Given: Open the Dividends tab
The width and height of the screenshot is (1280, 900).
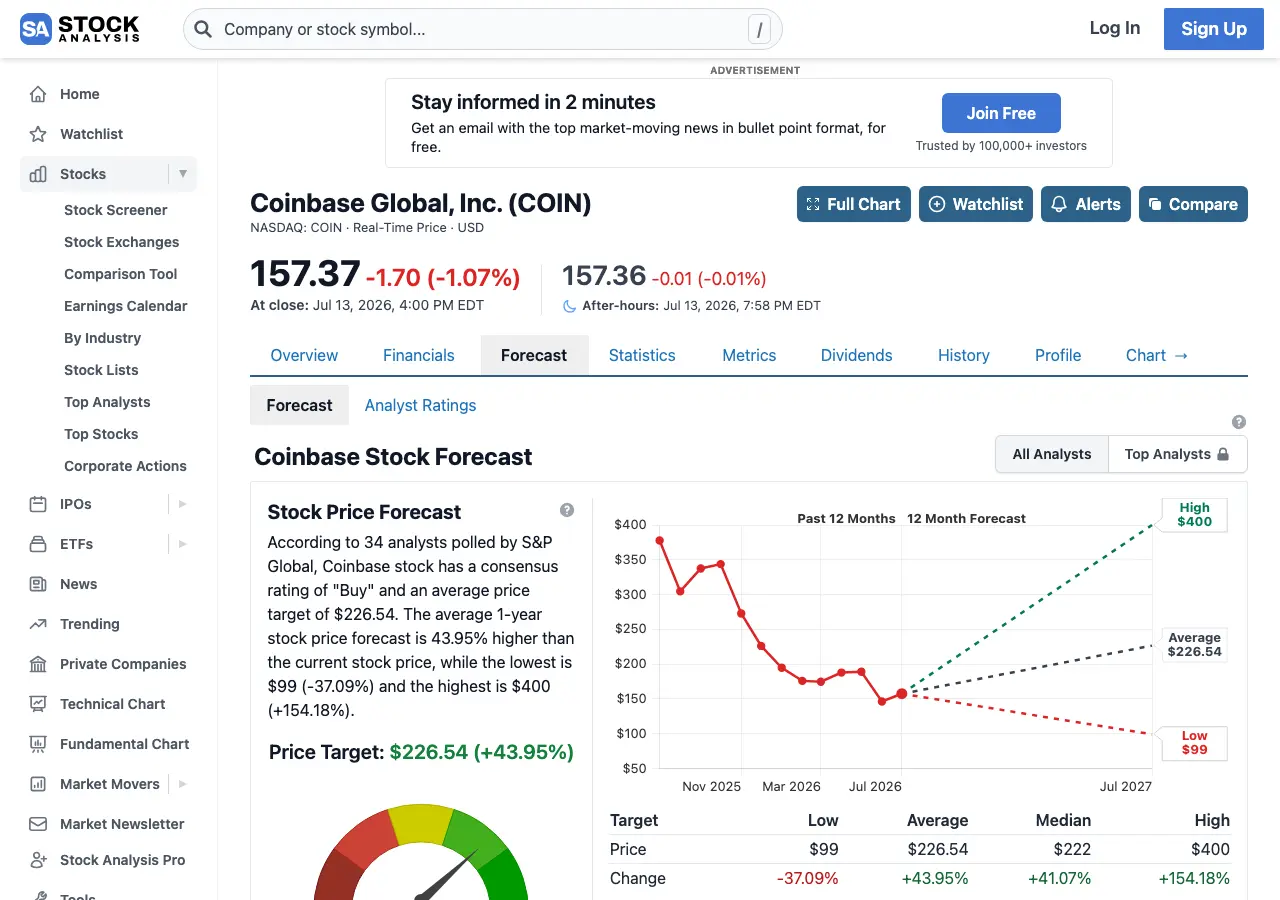Looking at the screenshot, I should point(857,355).
